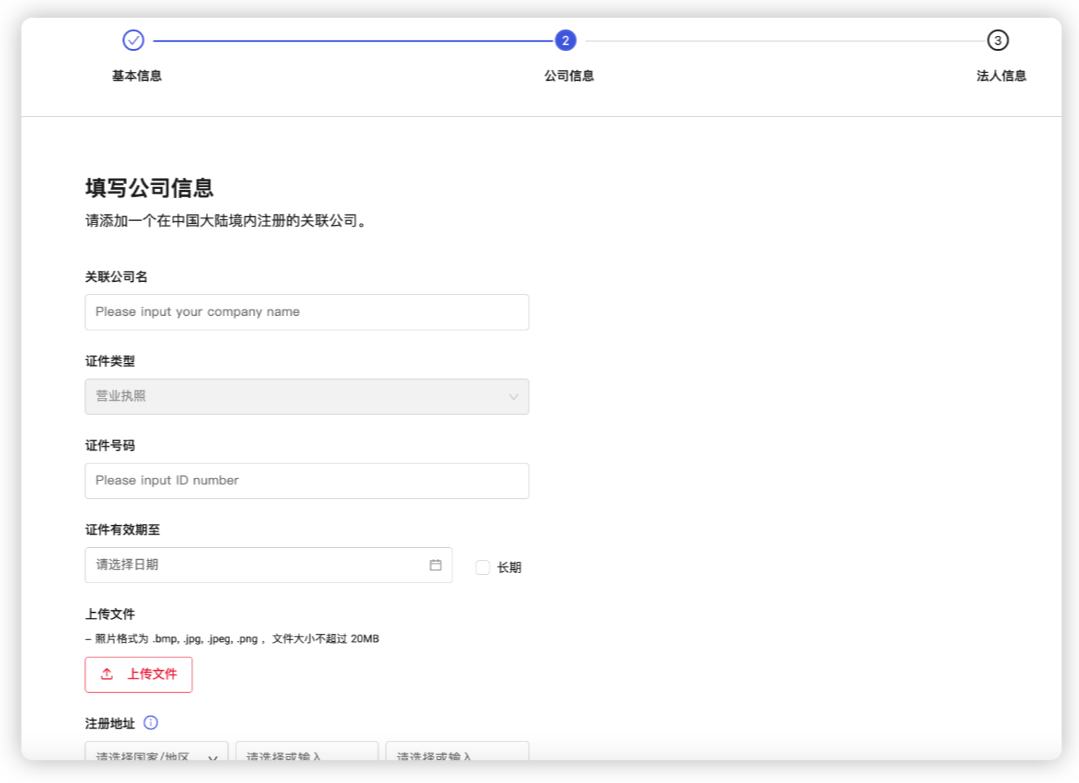The height and width of the screenshot is (783, 1079).
Task: Go back to the 基本信息 step label
Action: 137,76
